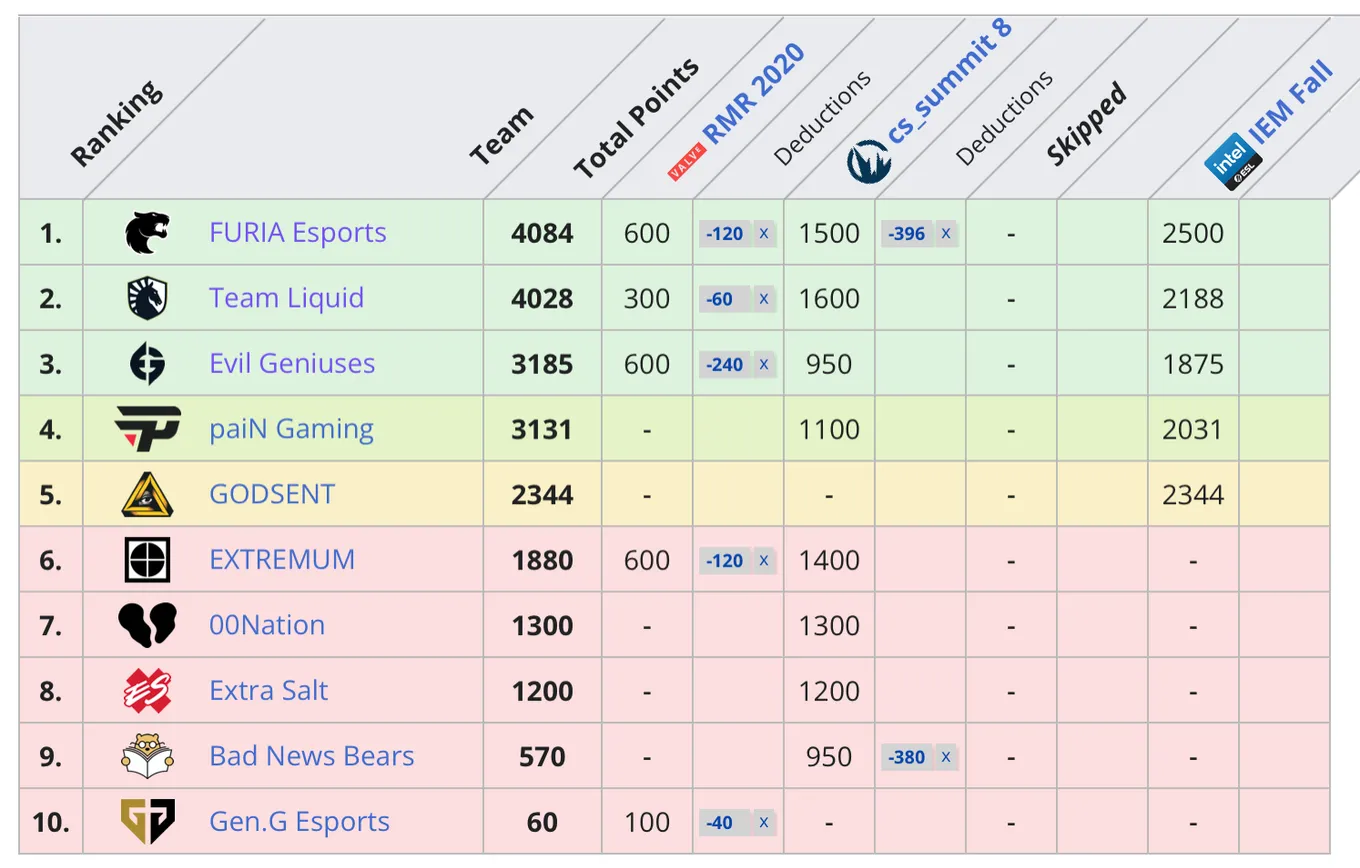This screenshot has width=1360, height=868.
Task: Click EXTREMUM's cs_summit score 1400
Action: pyautogui.click(x=829, y=560)
